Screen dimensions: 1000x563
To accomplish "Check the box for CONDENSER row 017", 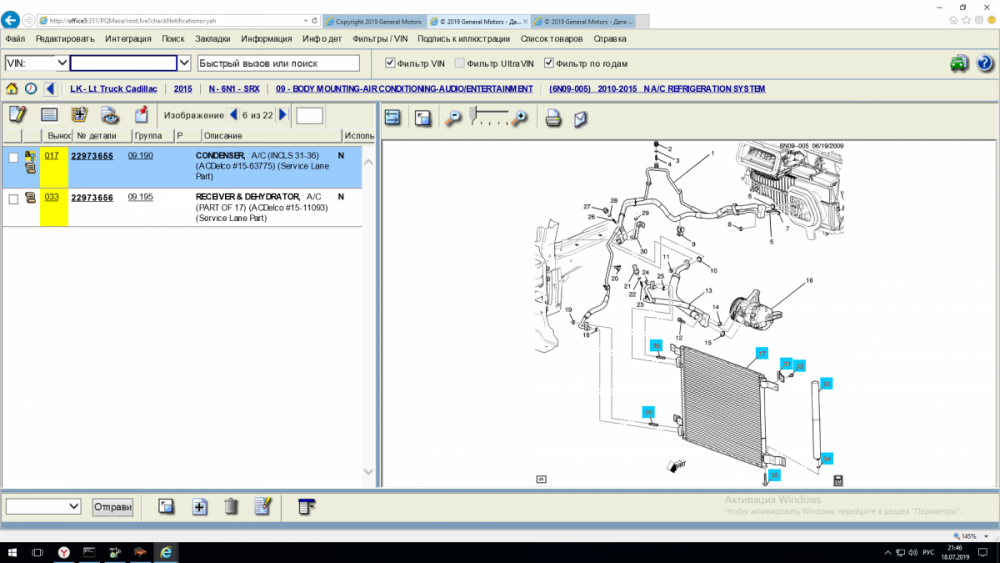I will pyautogui.click(x=13, y=157).
